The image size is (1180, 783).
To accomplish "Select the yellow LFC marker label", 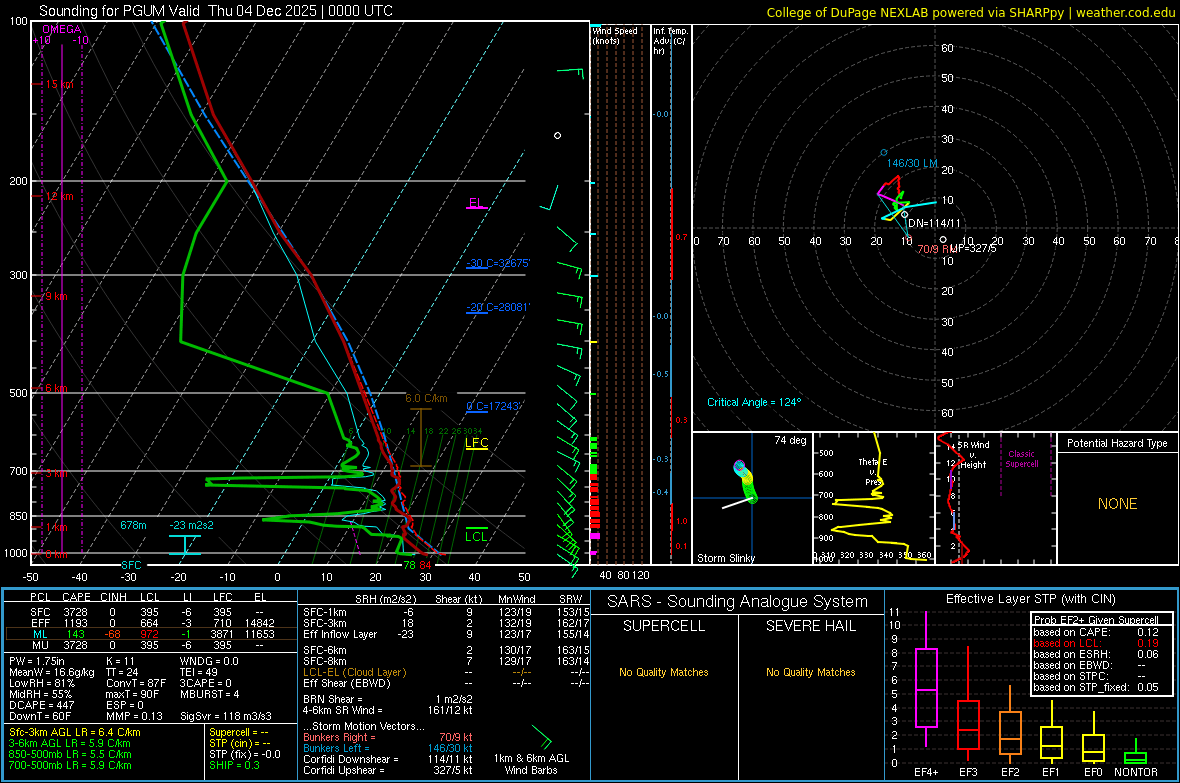I will coord(476,443).
